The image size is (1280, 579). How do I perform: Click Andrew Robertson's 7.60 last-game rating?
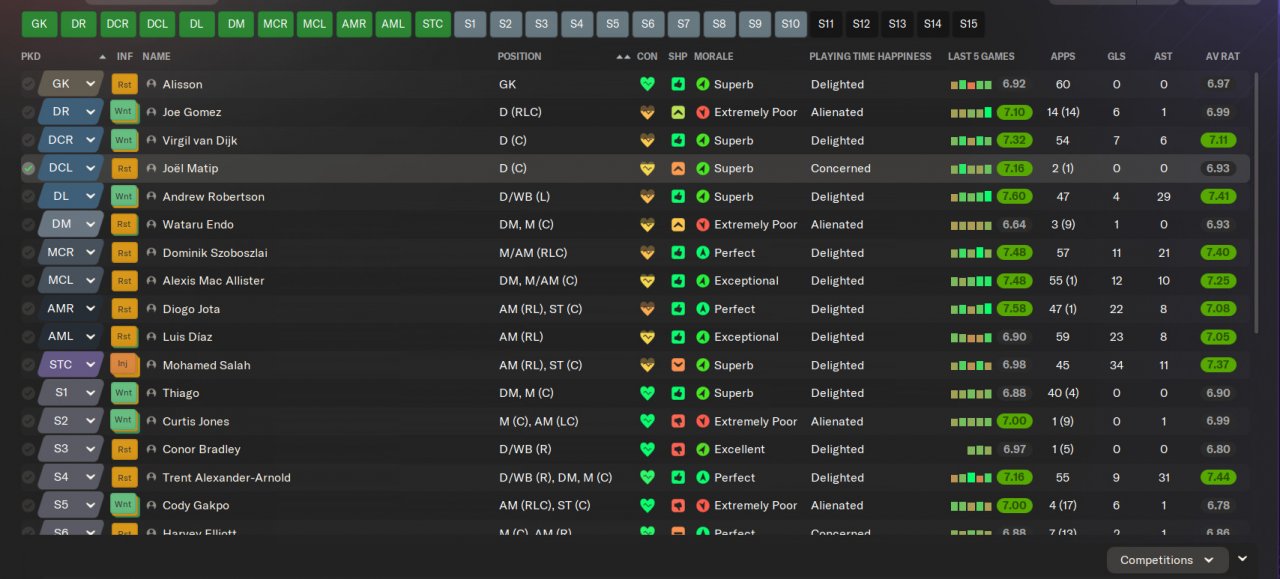click(1014, 196)
